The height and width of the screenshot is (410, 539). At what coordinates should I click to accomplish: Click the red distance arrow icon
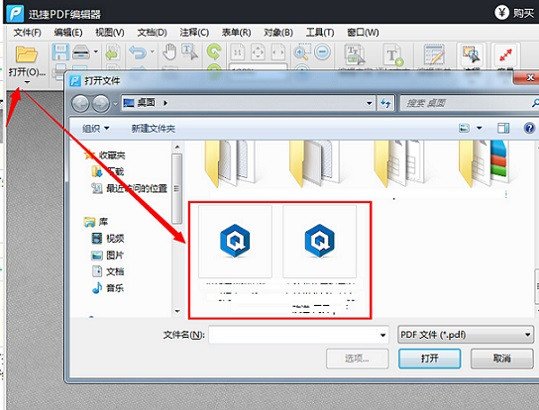(506, 54)
